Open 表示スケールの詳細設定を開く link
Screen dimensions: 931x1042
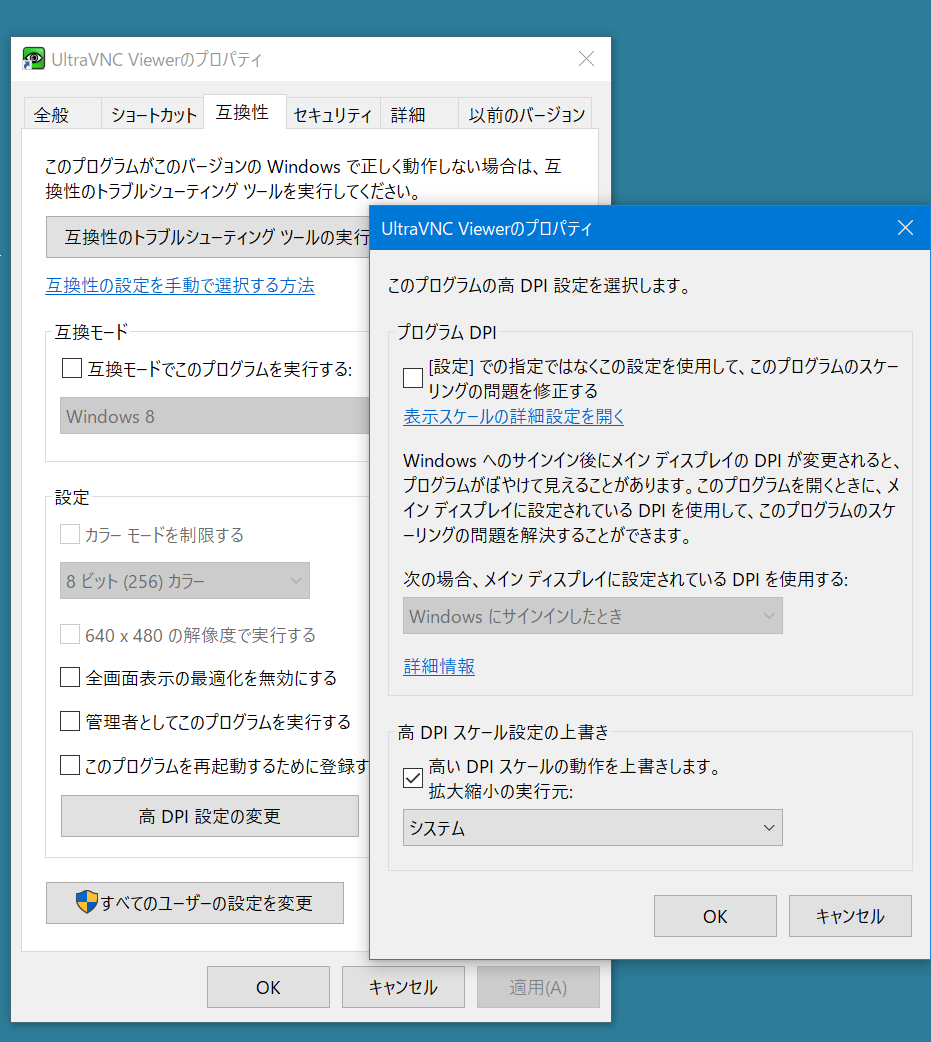514,417
